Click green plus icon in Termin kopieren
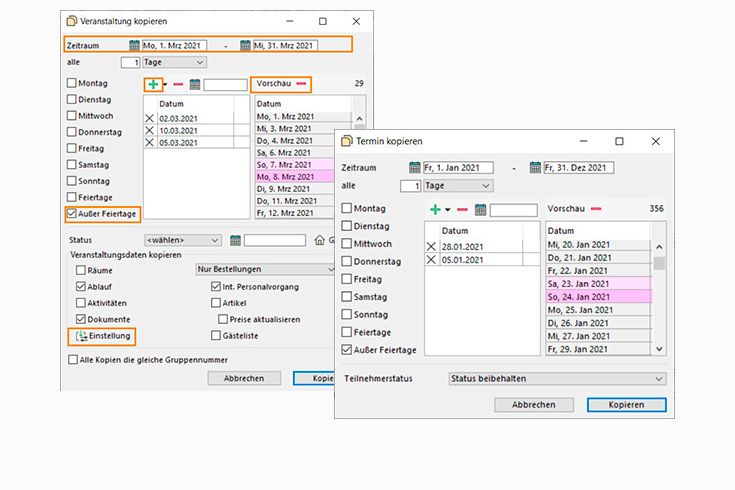The height and width of the screenshot is (490, 735). (435, 209)
